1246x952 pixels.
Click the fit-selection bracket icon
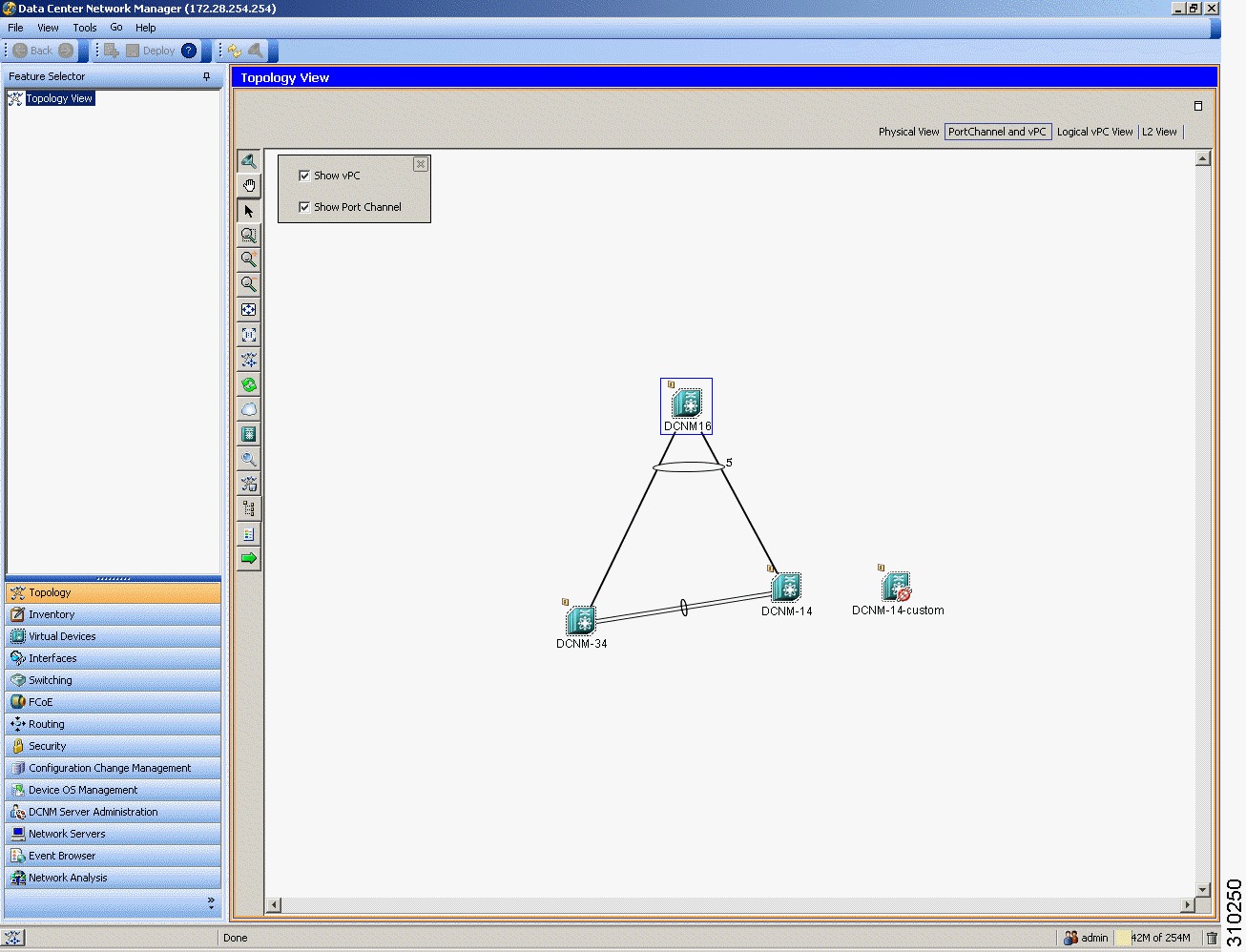[249, 335]
